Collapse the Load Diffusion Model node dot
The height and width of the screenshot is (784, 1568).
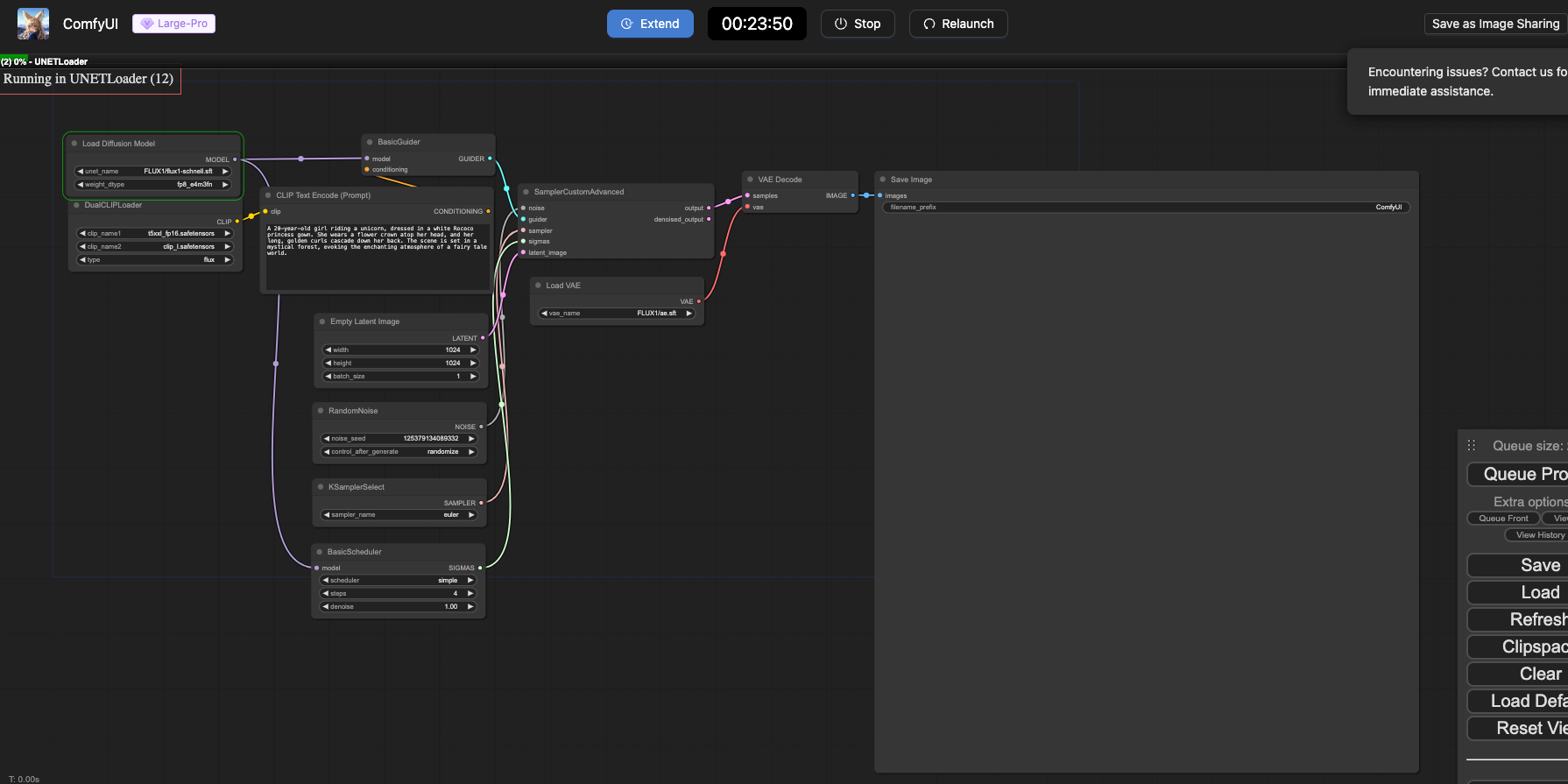pyautogui.click(x=74, y=144)
